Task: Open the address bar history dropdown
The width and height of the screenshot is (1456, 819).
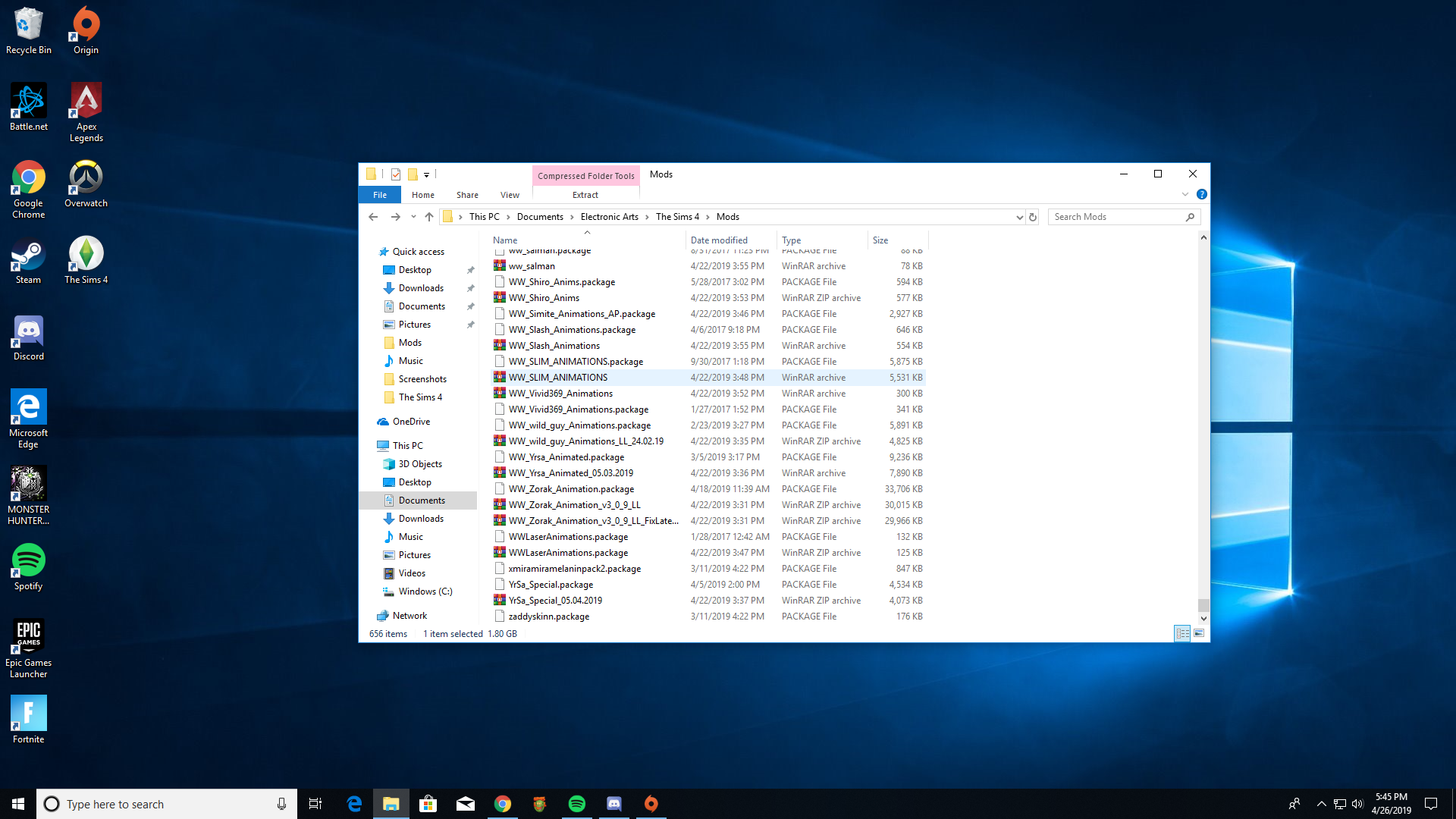Action: click(x=1019, y=217)
